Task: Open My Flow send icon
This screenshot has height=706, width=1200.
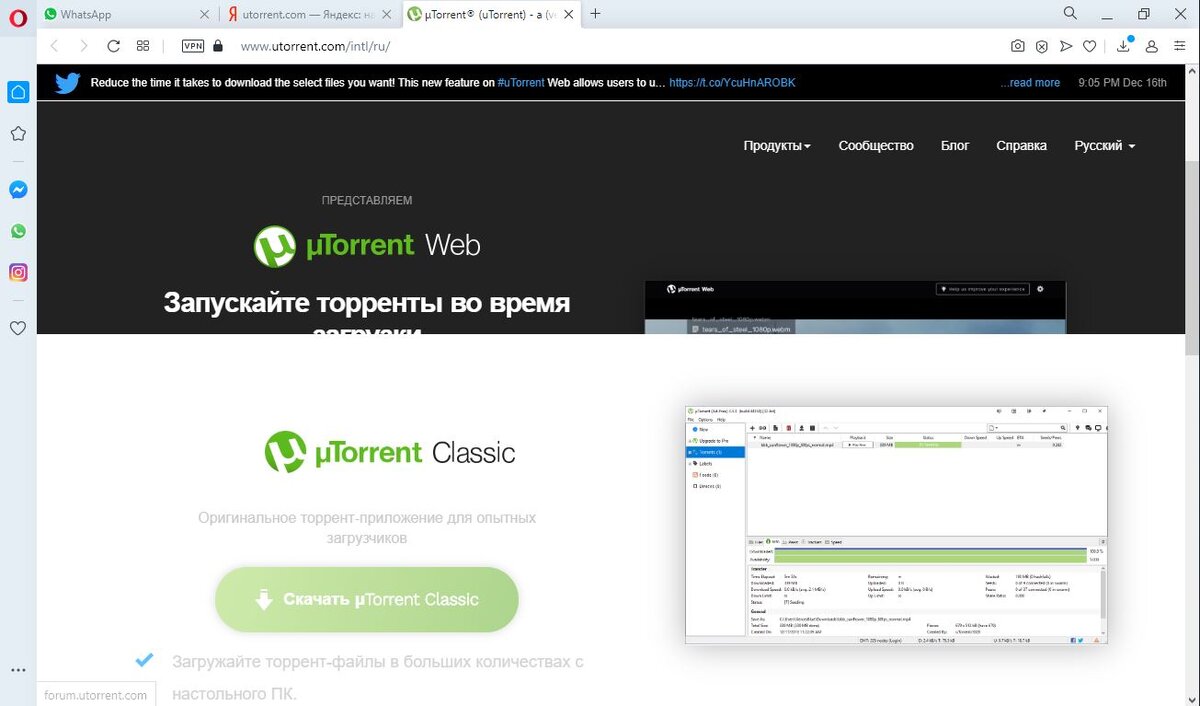Action: tap(1066, 46)
